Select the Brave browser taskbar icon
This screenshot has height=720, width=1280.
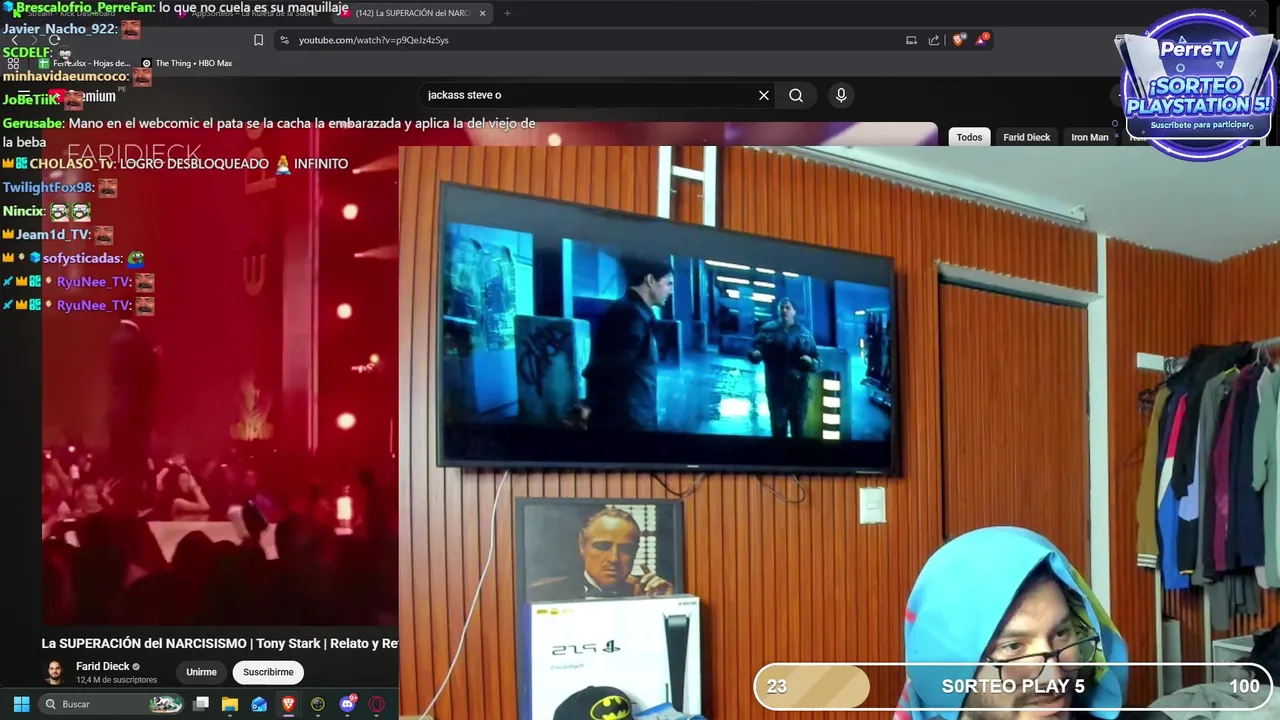pyautogui.click(x=288, y=704)
